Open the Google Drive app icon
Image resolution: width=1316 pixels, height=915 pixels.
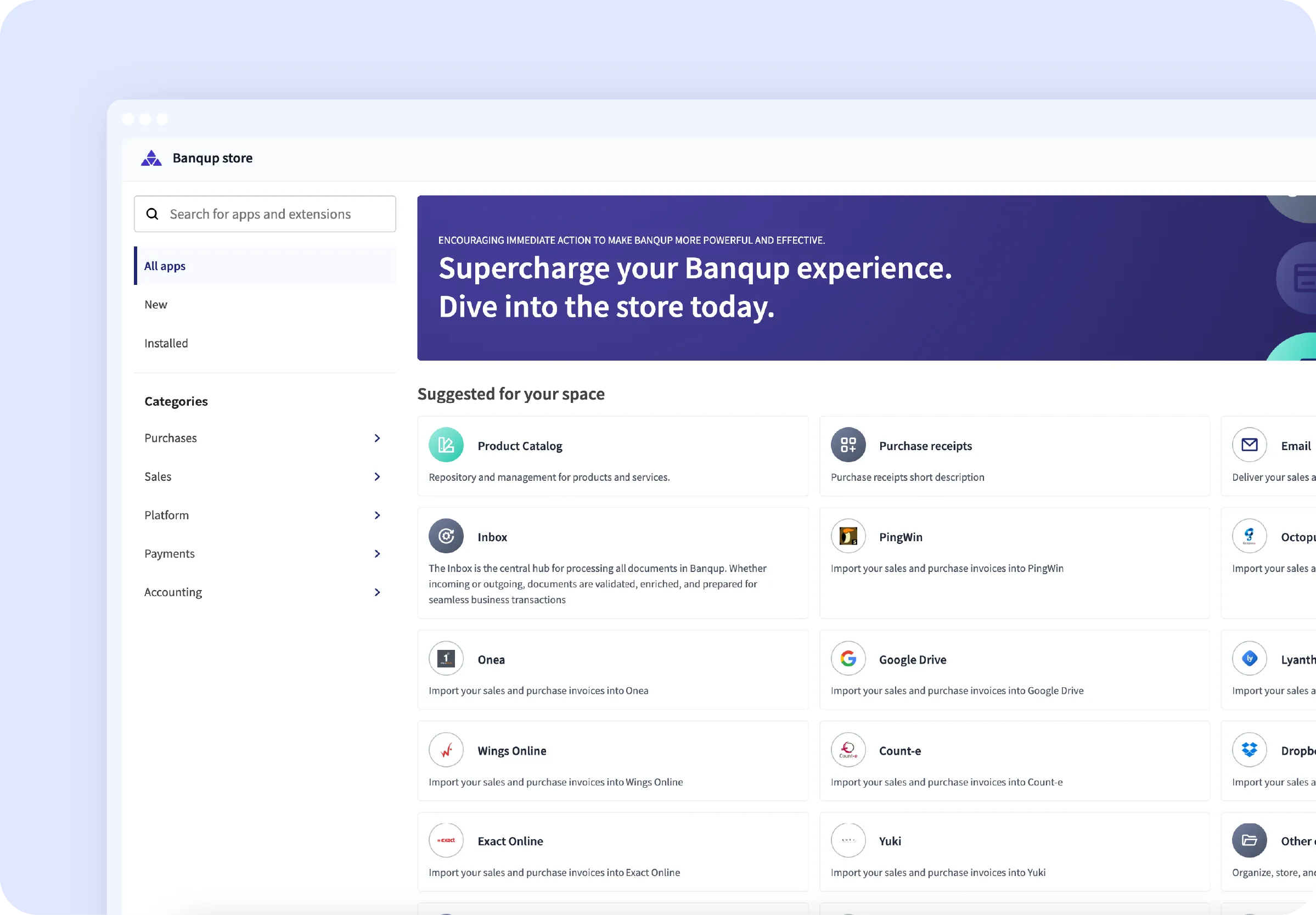coord(848,659)
